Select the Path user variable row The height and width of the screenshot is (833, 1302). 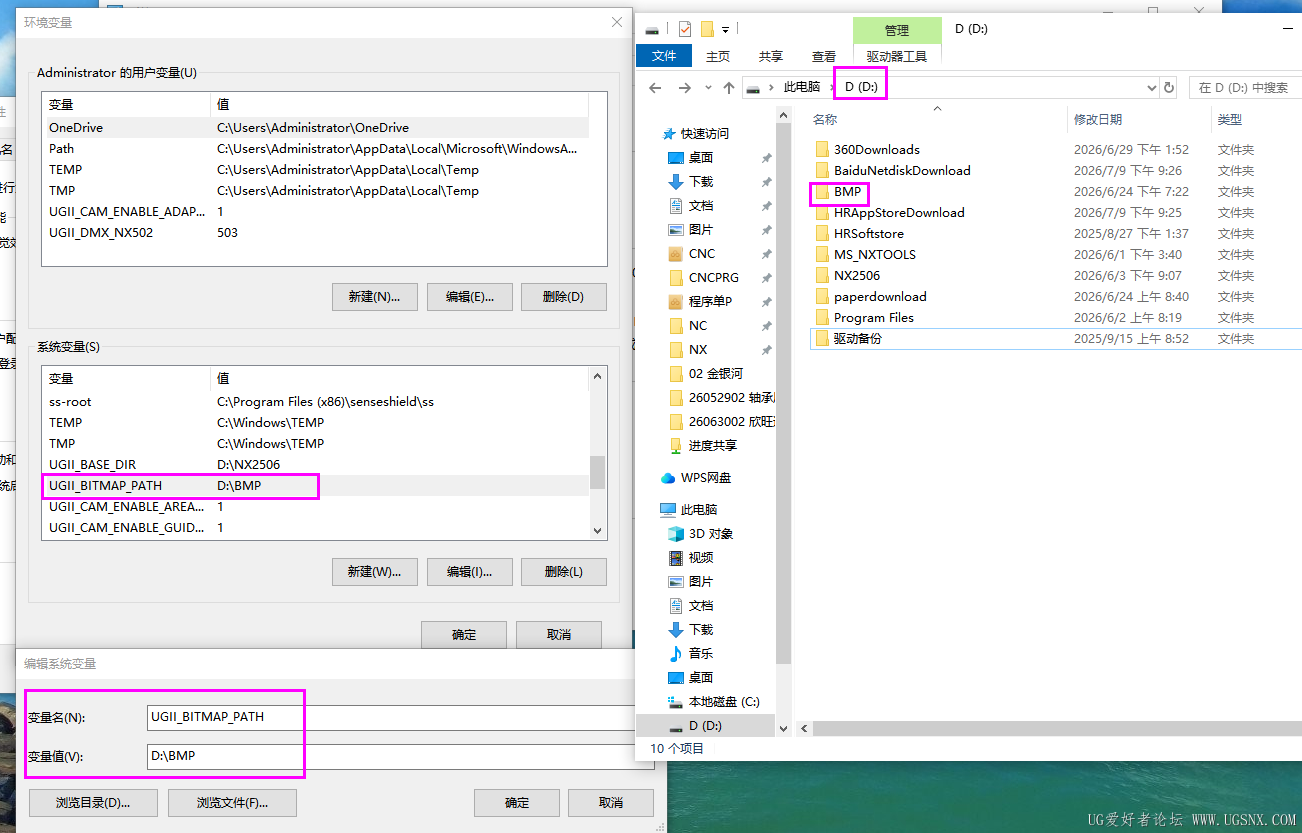(316, 148)
